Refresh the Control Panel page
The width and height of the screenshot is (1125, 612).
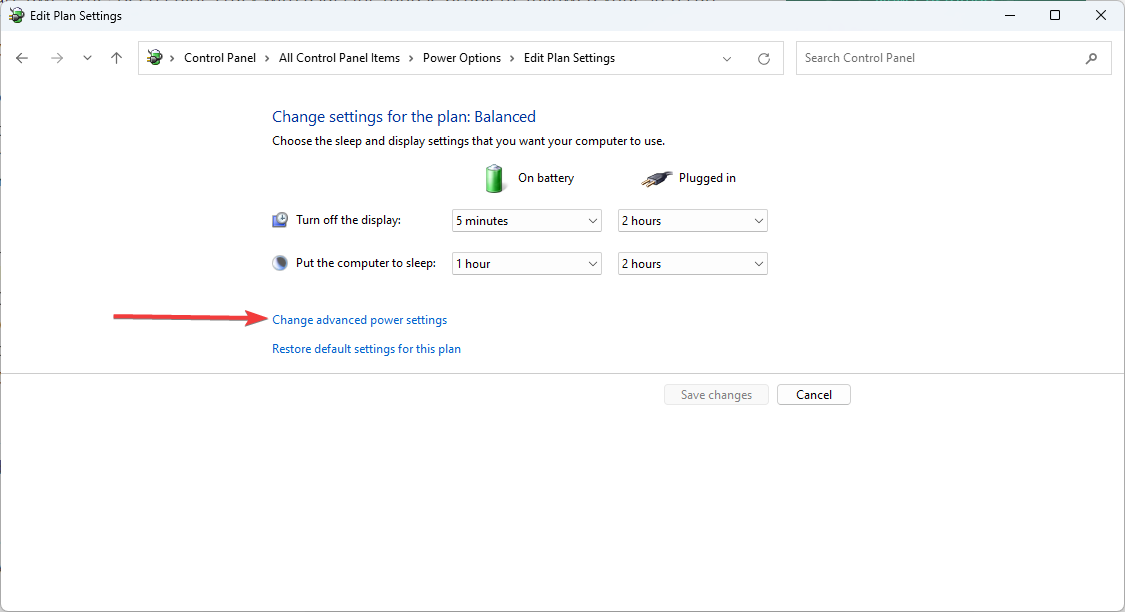click(x=764, y=58)
